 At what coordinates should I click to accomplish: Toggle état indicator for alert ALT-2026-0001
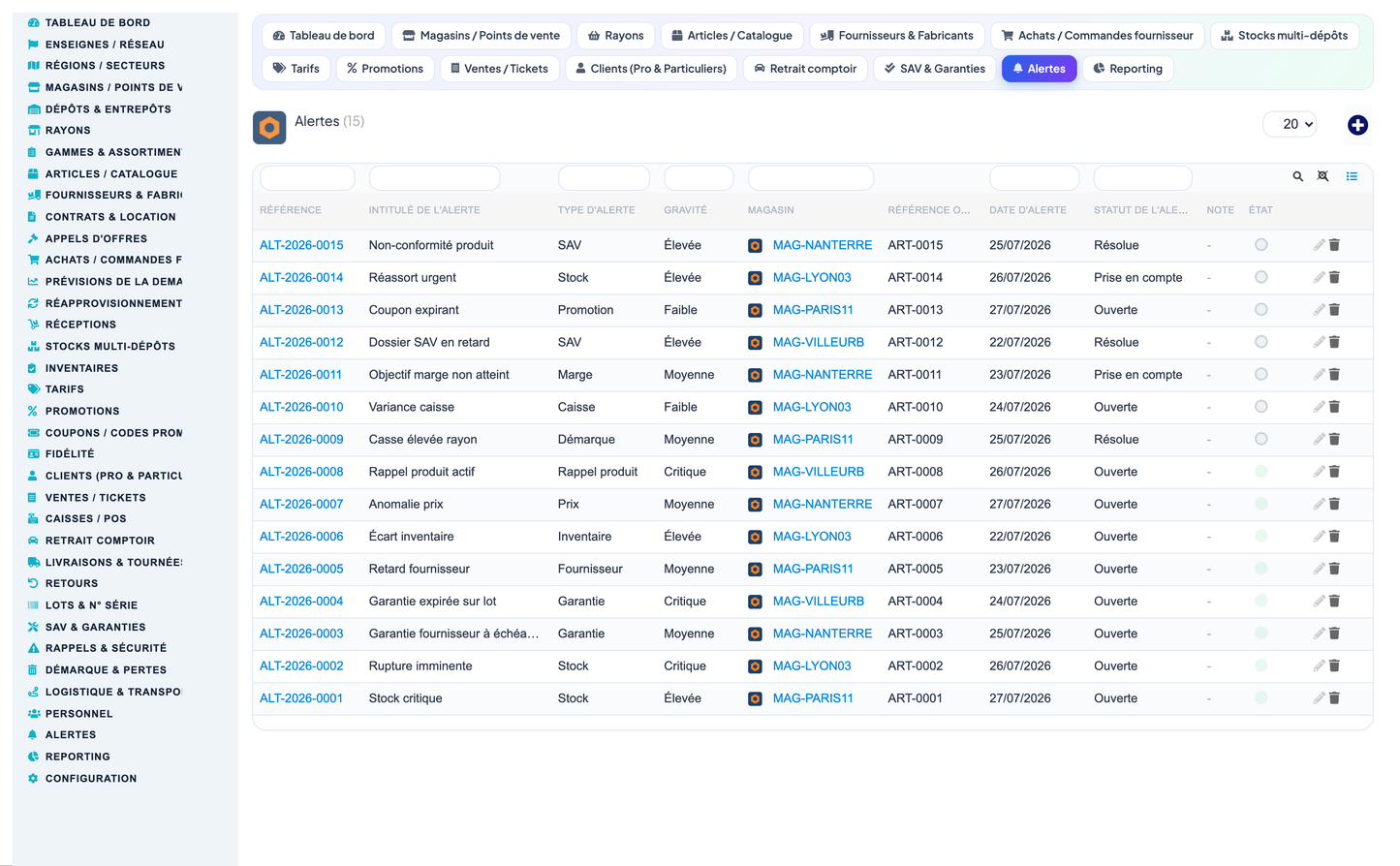pos(1260,697)
